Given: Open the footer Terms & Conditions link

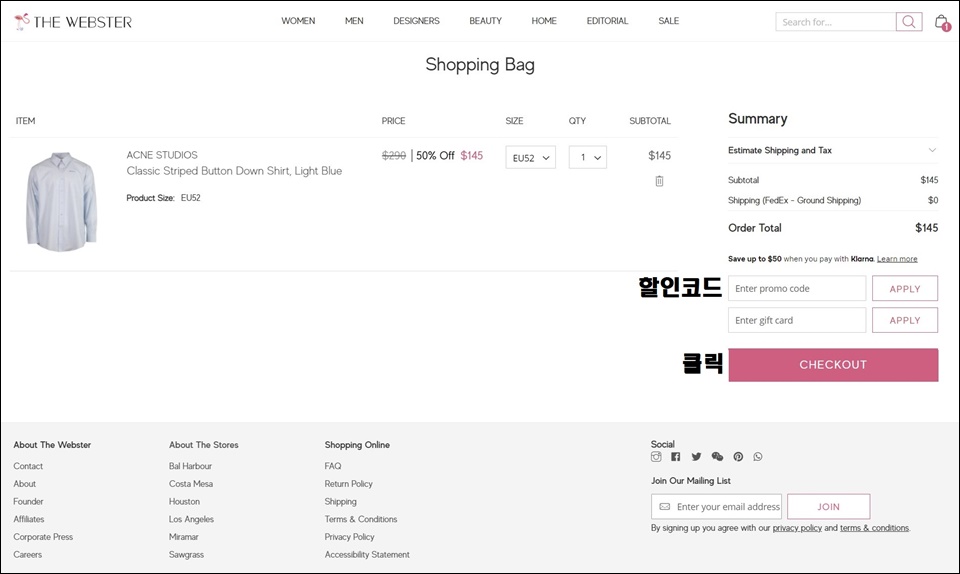Looking at the screenshot, I should (x=361, y=519).
